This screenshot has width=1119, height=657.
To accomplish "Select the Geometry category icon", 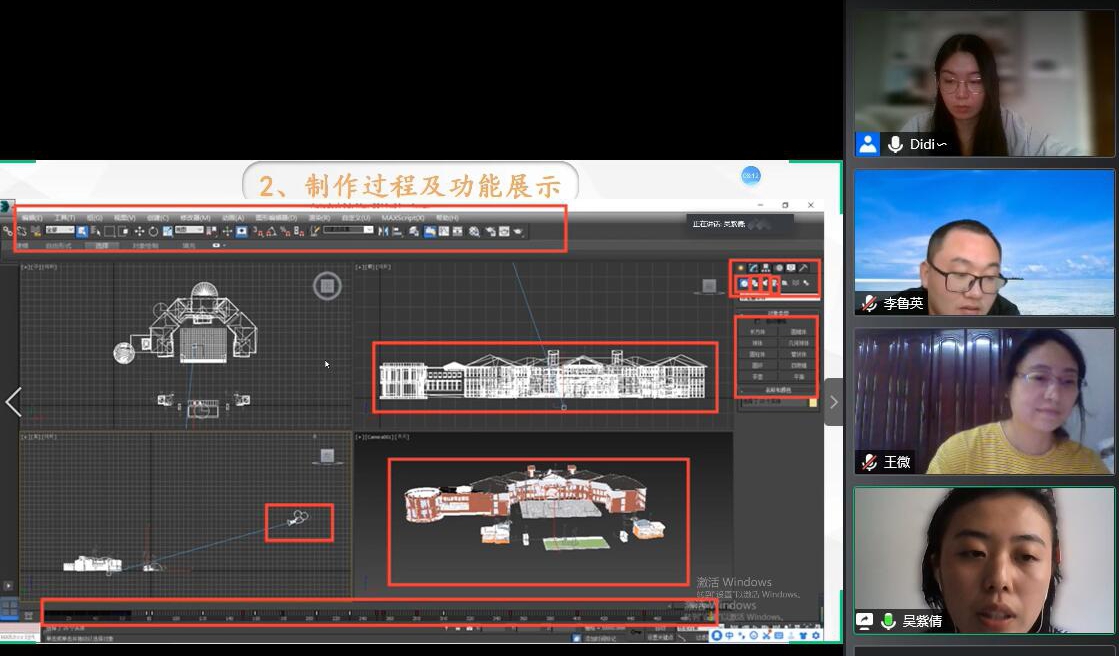I will click(x=743, y=284).
